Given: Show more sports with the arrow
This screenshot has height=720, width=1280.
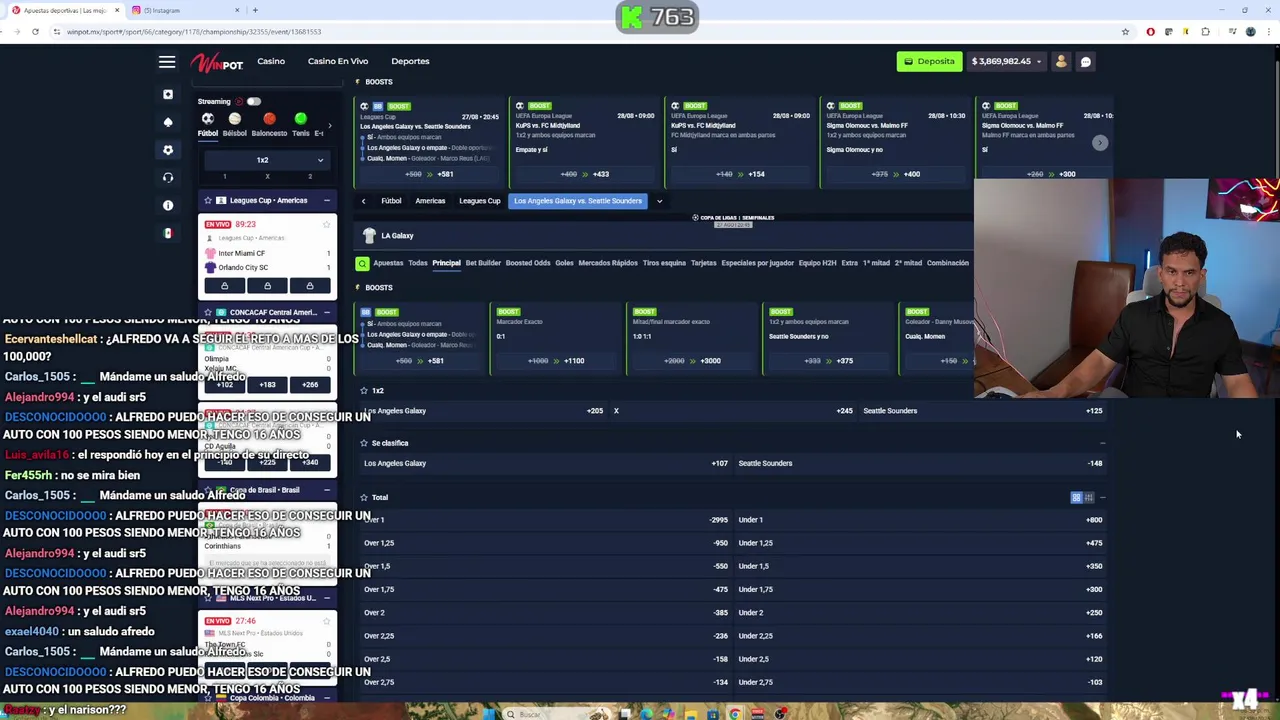Looking at the screenshot, I should click(329, 127).
